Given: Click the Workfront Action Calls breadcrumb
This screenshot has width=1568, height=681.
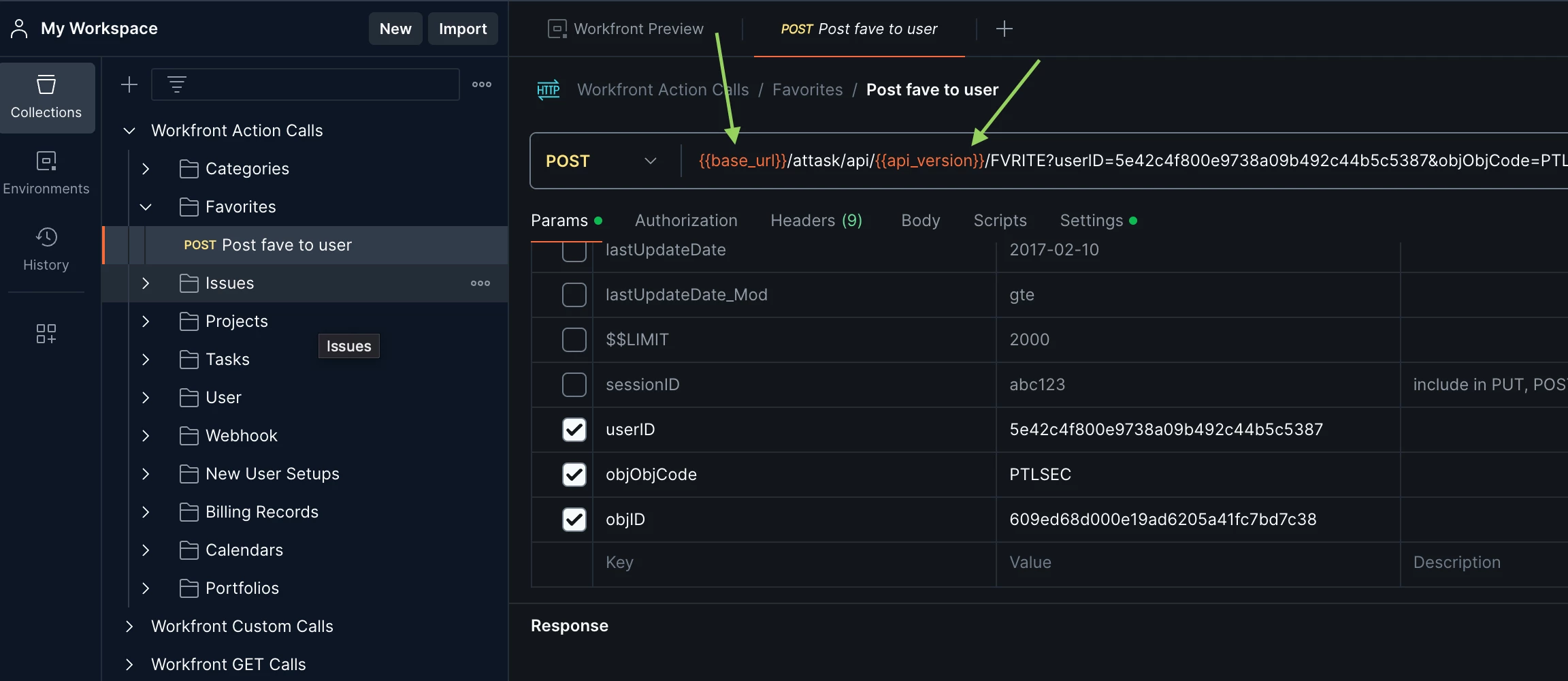Looking at the screenshot, I should [663, 90].
